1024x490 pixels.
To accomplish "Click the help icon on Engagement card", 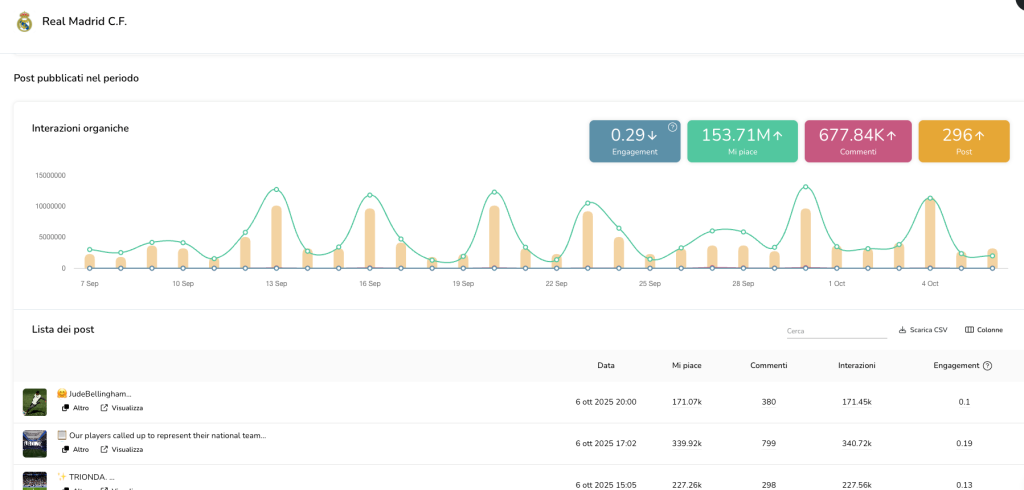I will pyautogui.click(x=672, y=127).
